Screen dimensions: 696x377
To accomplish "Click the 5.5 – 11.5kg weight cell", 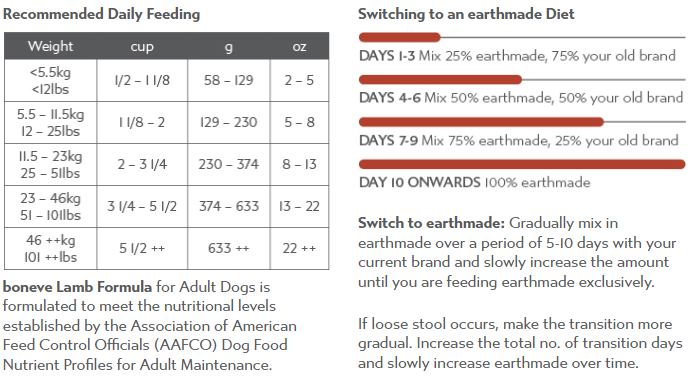I will 51,123.
